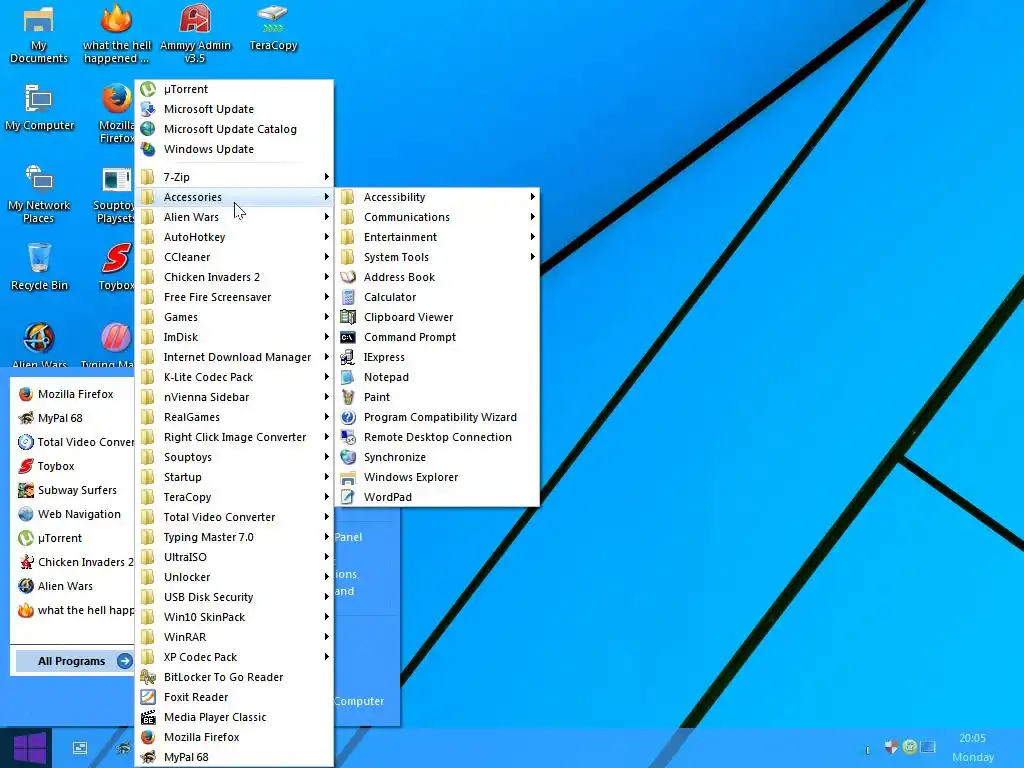Launch Calculator from Accessories submenu

437,297
